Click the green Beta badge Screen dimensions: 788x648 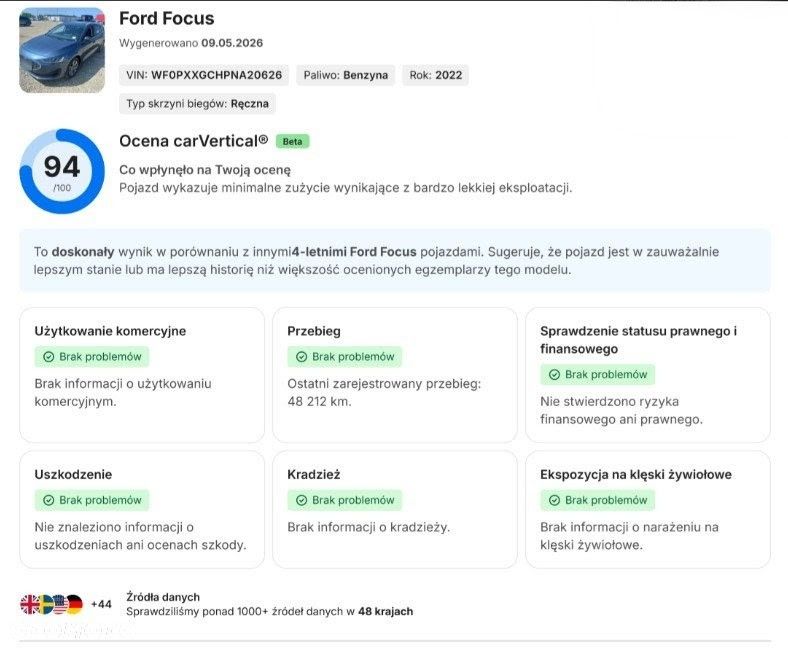292,142
